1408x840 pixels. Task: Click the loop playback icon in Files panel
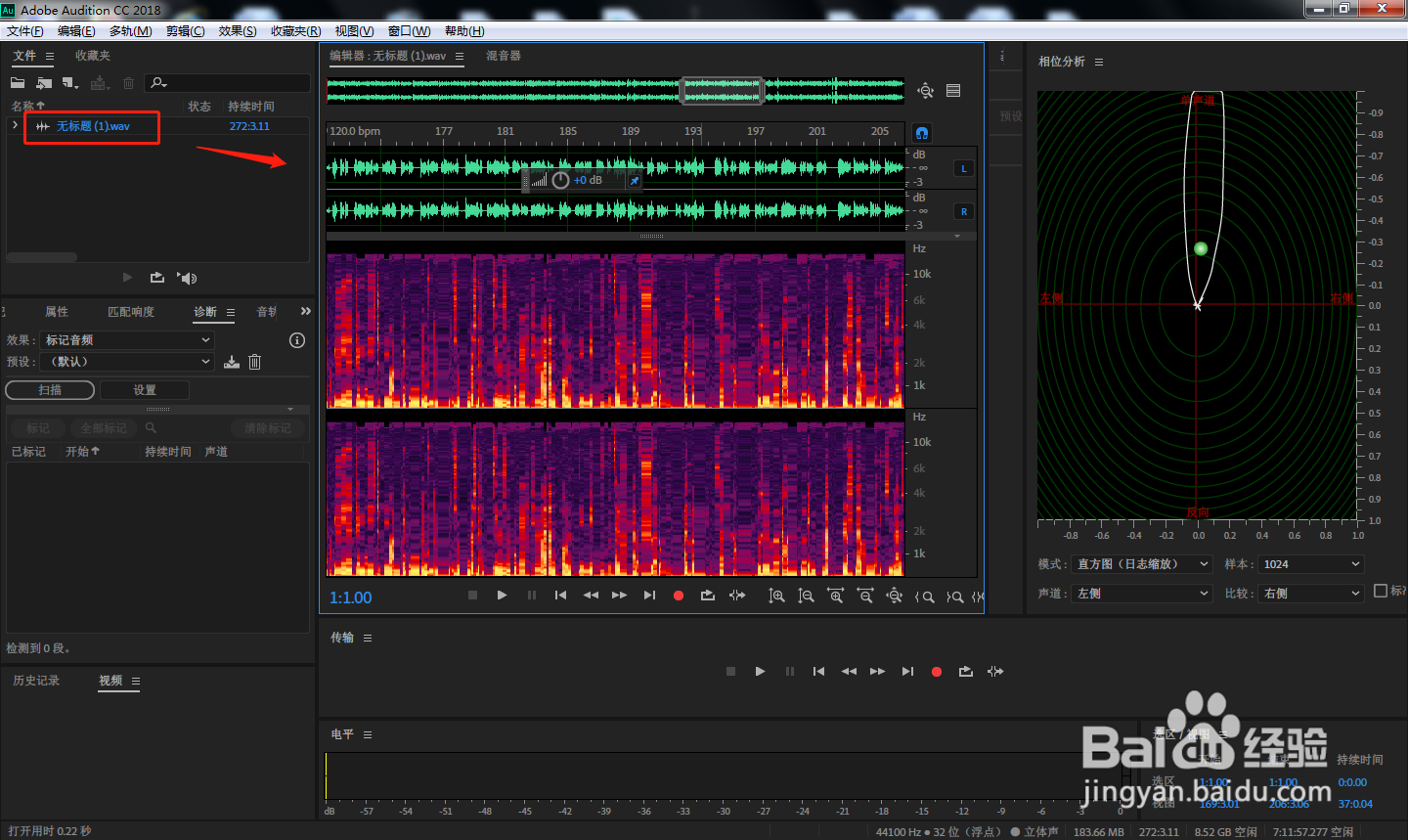point(157,278)
